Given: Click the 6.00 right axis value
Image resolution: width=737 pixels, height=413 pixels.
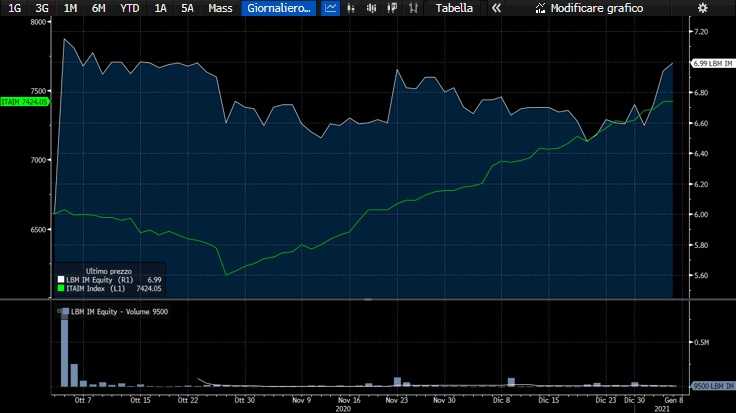Looking at the screenshot, I should [701, 215].
